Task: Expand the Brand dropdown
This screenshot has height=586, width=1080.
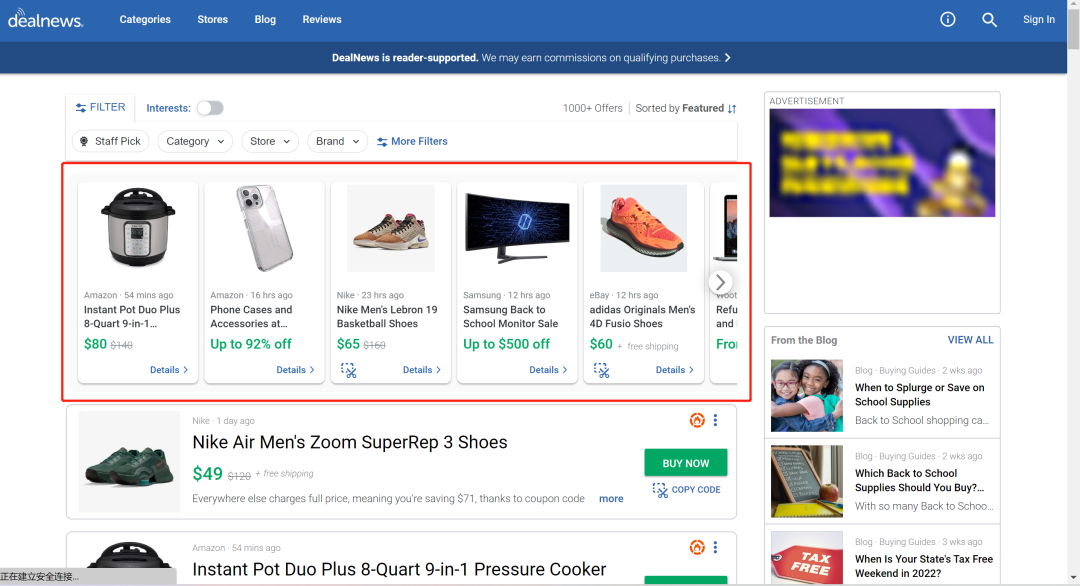Action: click(x=337, y=141)
